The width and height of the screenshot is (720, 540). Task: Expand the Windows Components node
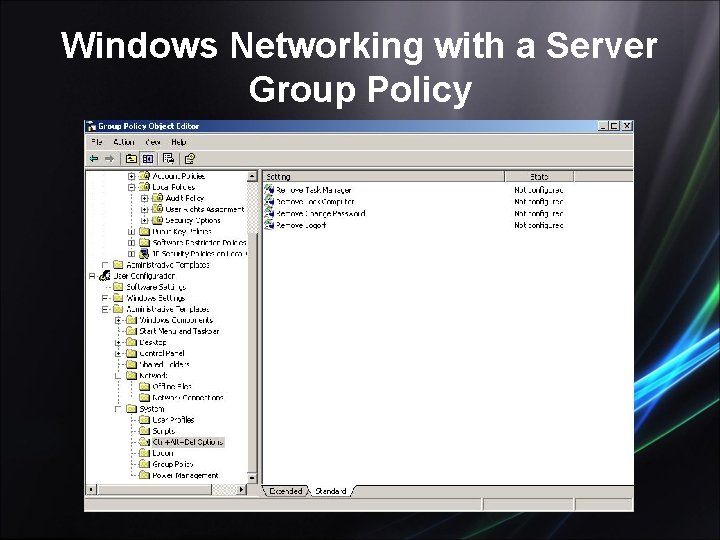click(x=118, y=320)
